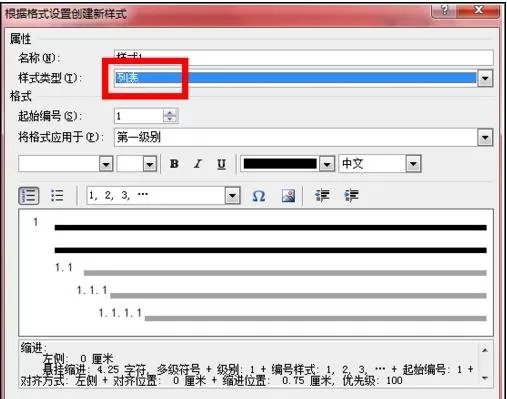Click the 缩进 description text
Image resolution: width=507 pixels, height=399 pixels.
click(248, 364)
